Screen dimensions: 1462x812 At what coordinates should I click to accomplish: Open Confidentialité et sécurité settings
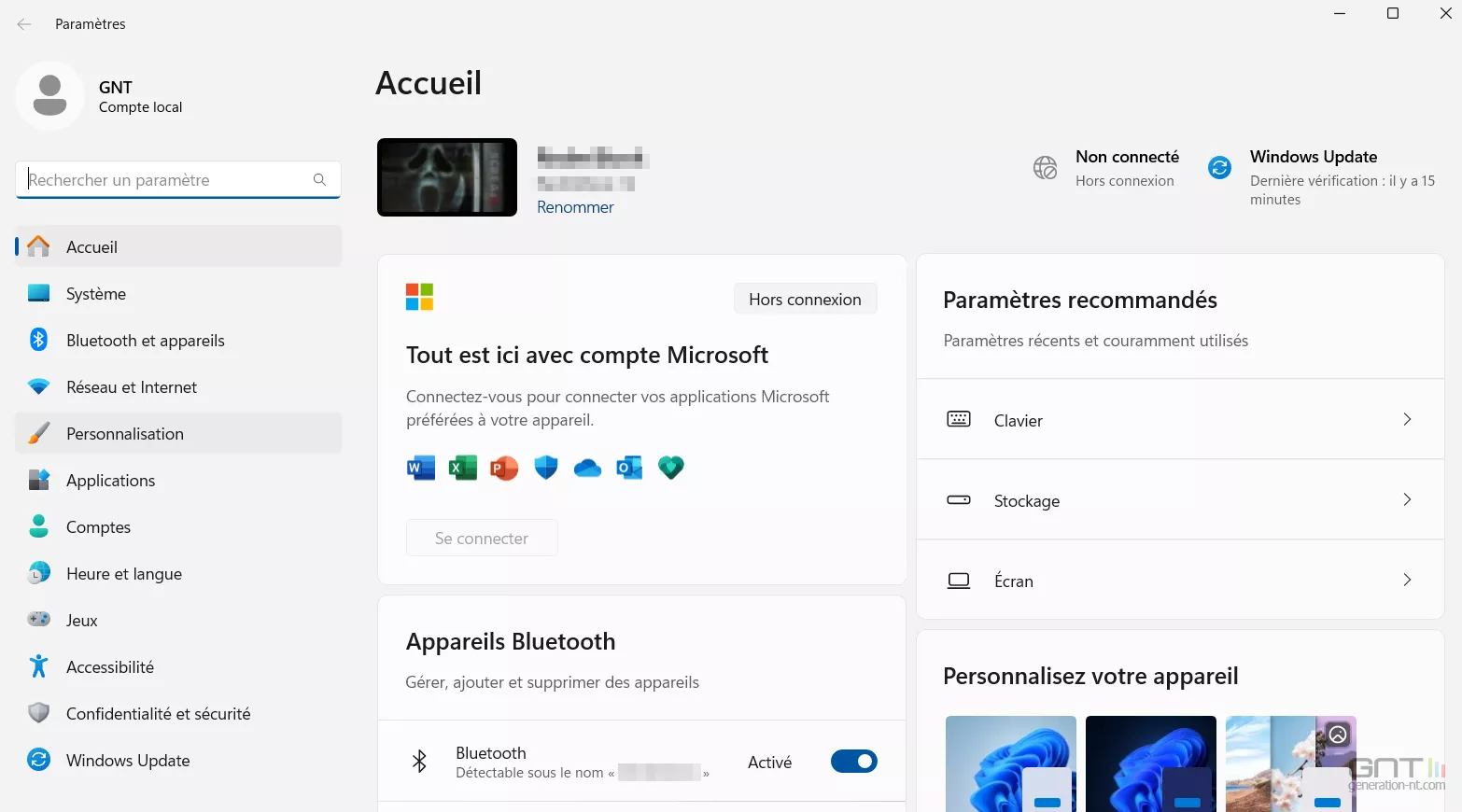click(x=178, y=713)
